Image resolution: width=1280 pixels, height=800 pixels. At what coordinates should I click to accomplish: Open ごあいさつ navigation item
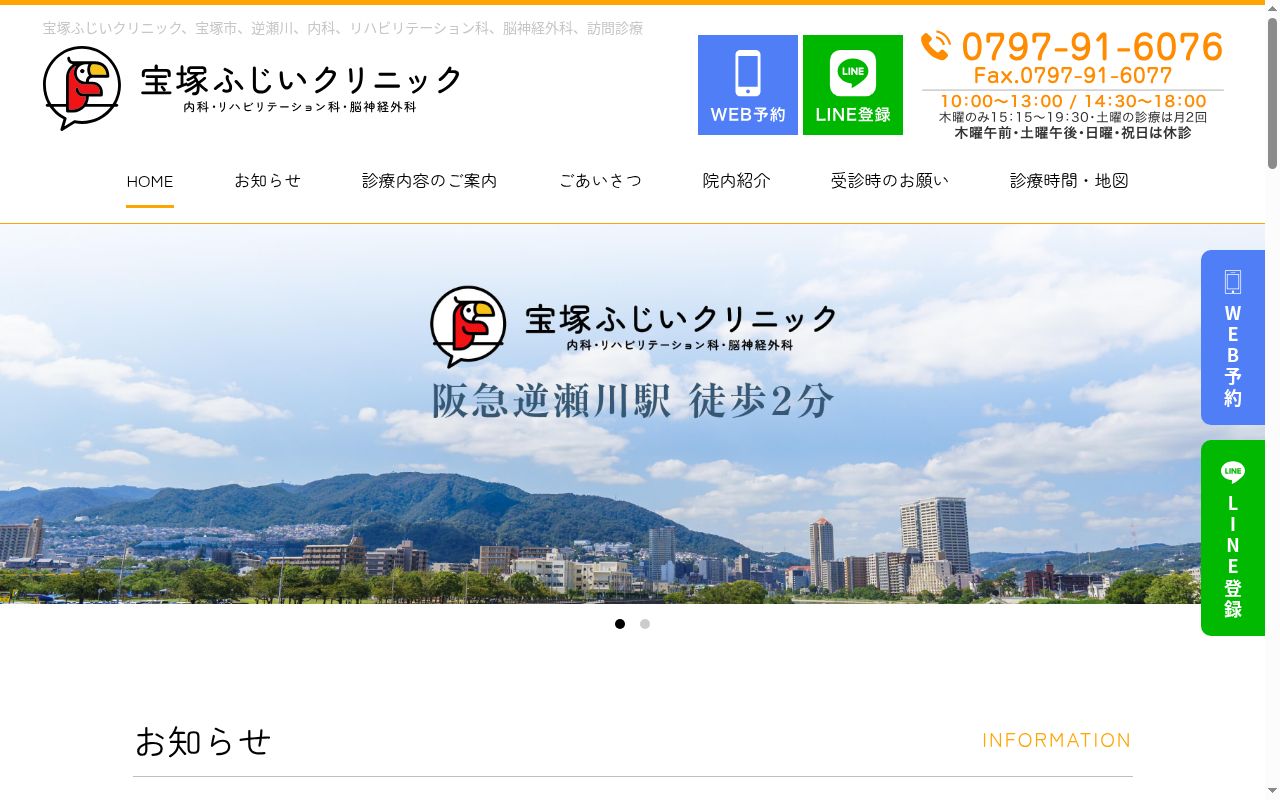tap(600, 181)
